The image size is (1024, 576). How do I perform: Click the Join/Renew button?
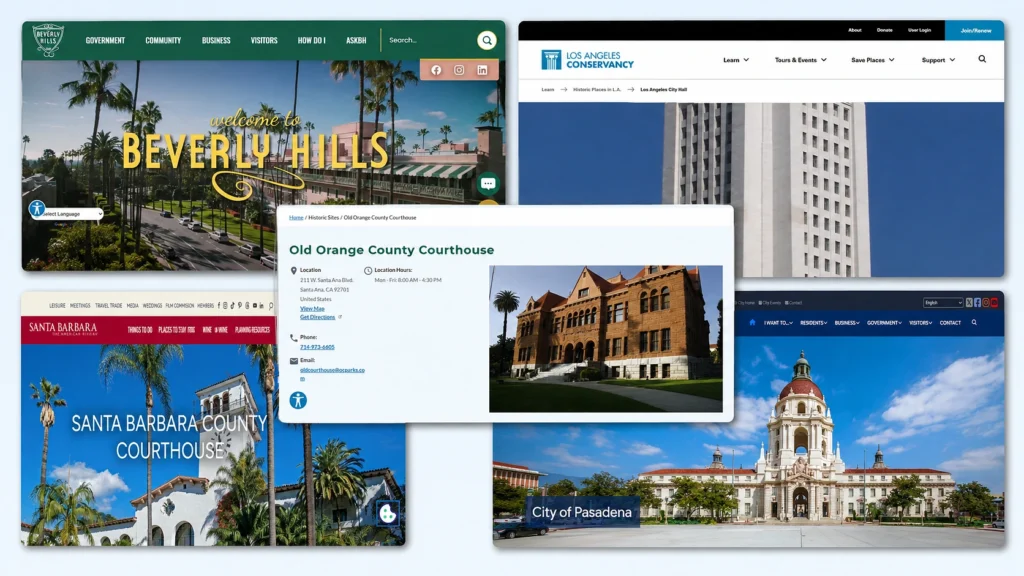click(x=976, y=30)
